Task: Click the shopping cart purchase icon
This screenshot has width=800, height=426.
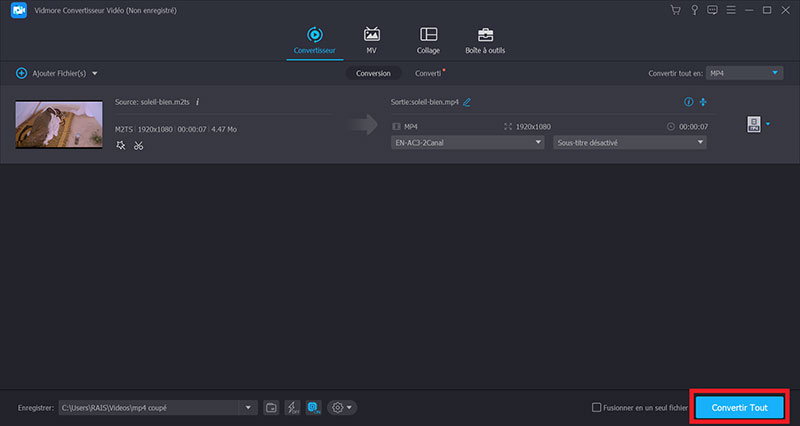Action: [676, 11]
